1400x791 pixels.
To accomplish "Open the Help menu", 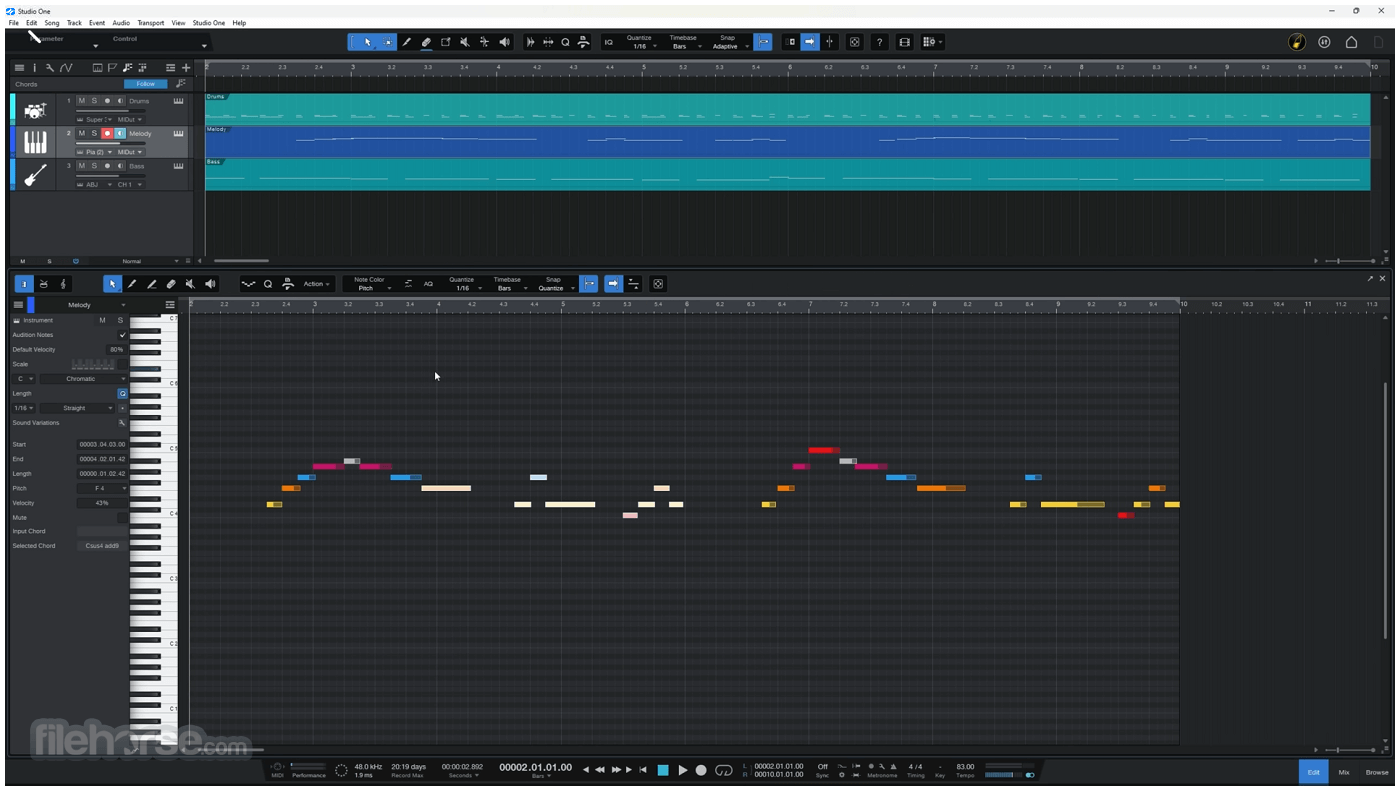I will point(239,23).
